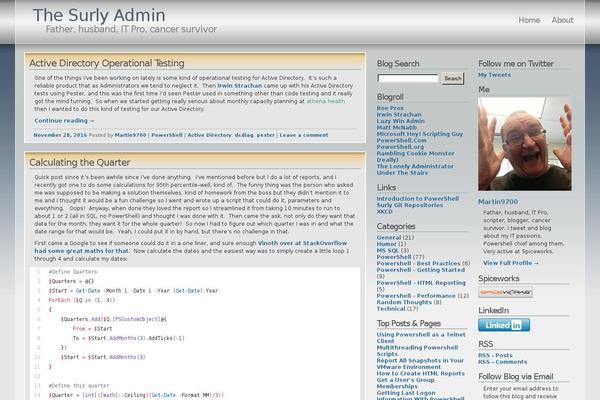This screenshot has width=600, height=400.
Task: Open Active Directory Operational Testing post title
Action: coord(107,63)
